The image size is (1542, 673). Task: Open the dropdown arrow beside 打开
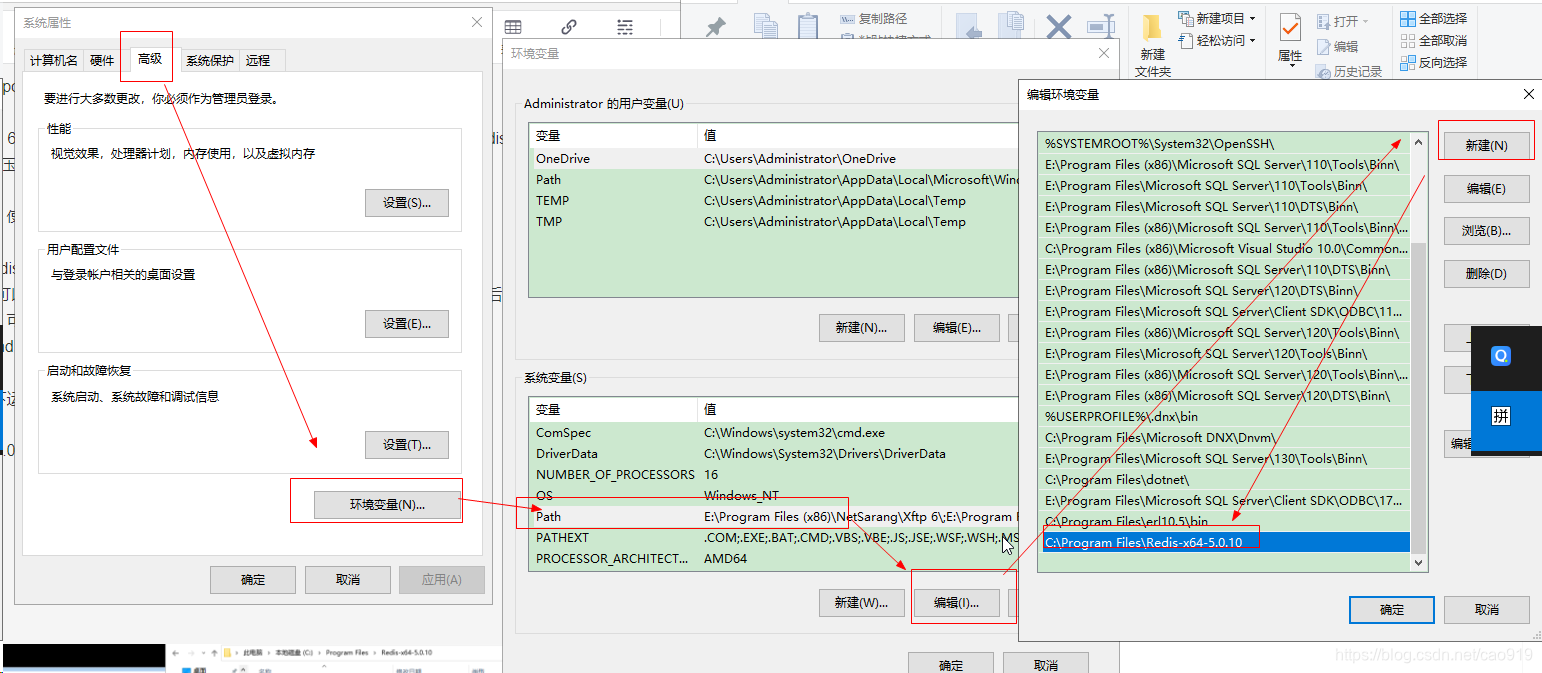pyautogui.click(x=1366, y=21)
